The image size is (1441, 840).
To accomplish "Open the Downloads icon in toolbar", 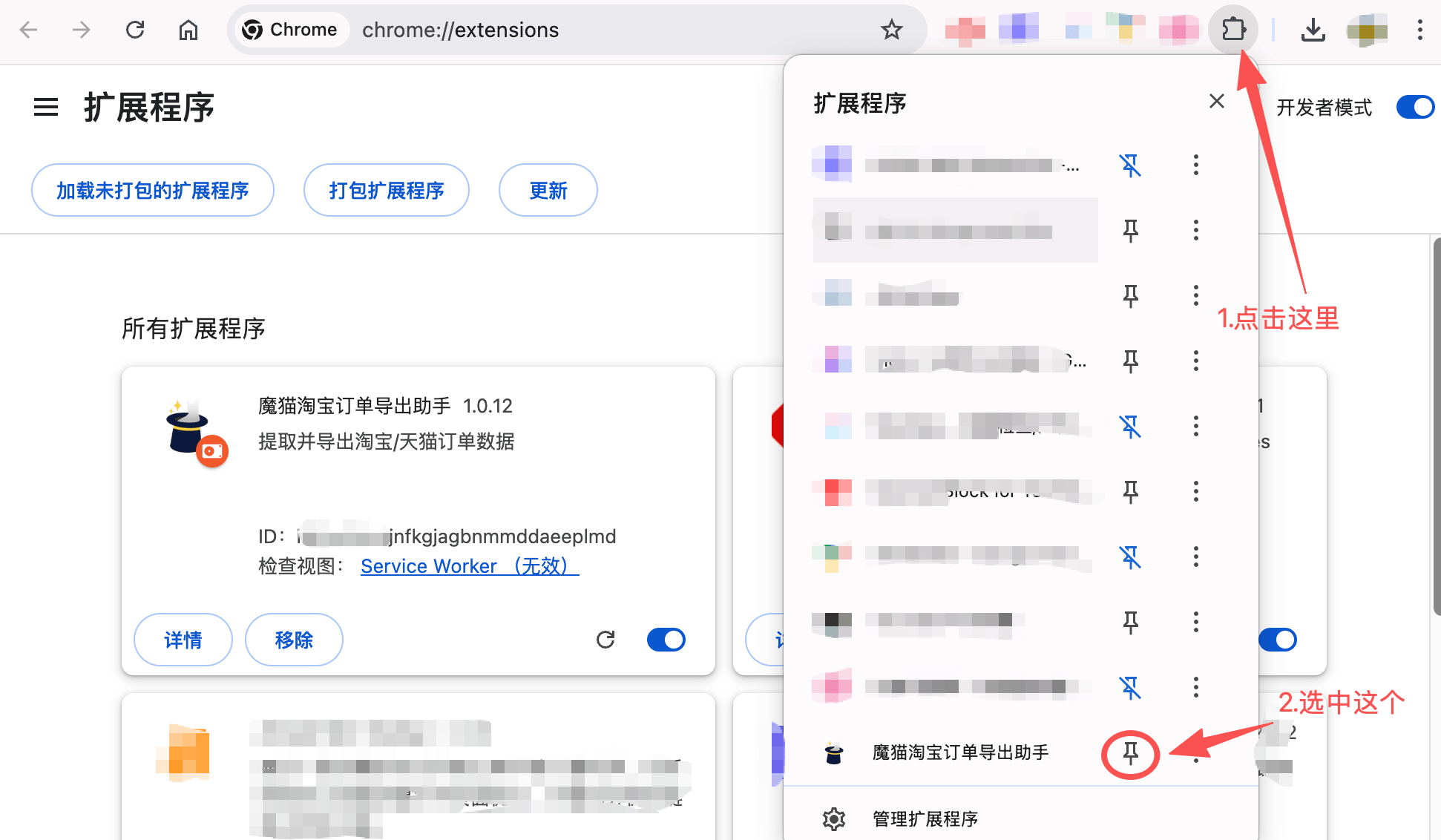I will (x=1313, y=30).
